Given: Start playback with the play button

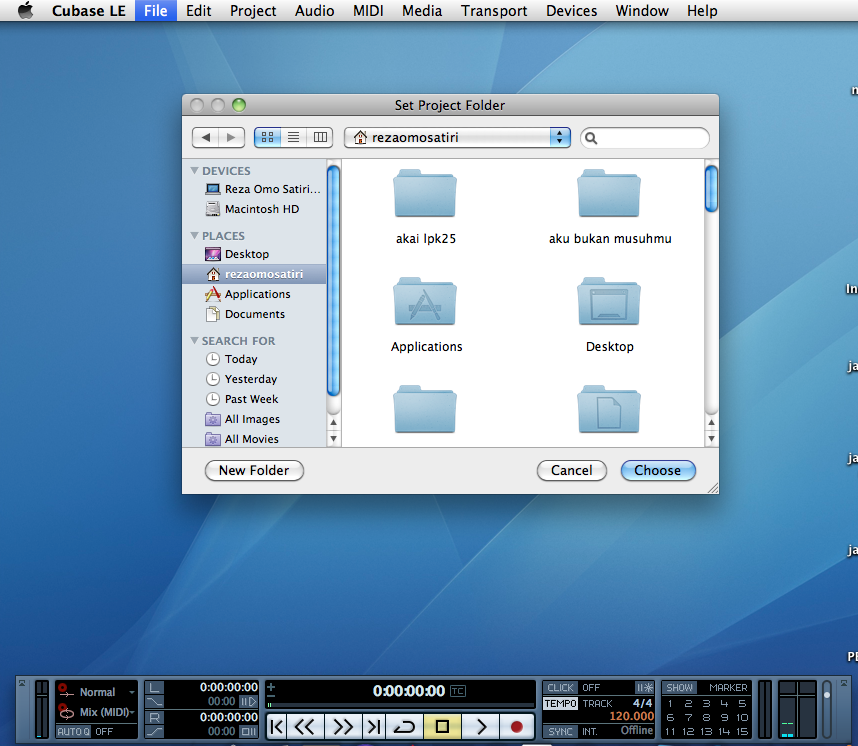Looking at the screenshot, I should coord(480,727).
